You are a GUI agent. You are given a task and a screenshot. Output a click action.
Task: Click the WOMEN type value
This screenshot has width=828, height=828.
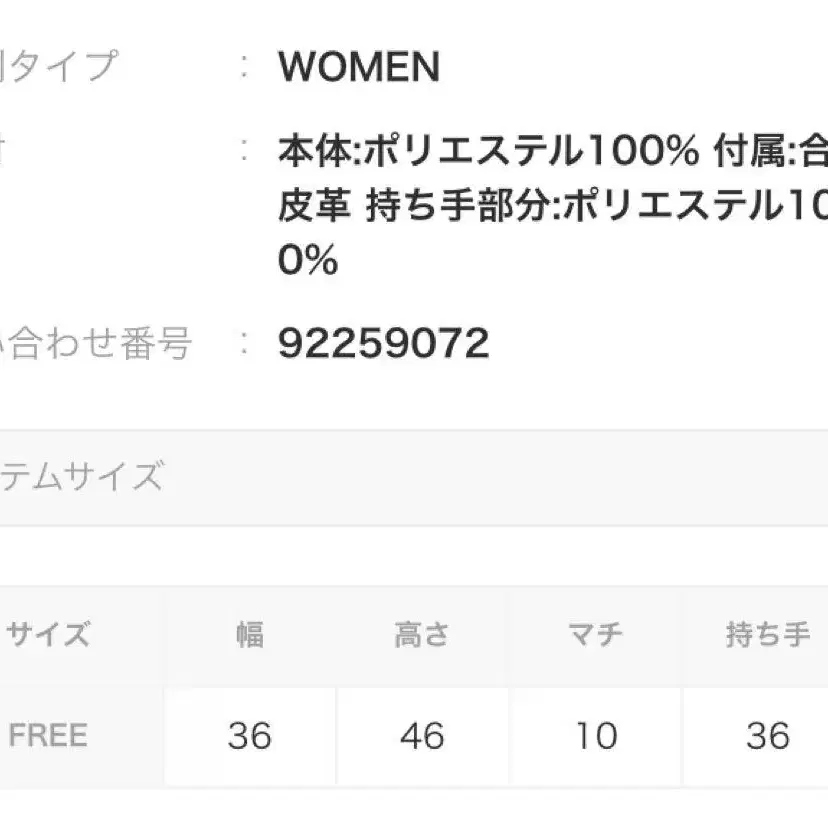(359, 68)
